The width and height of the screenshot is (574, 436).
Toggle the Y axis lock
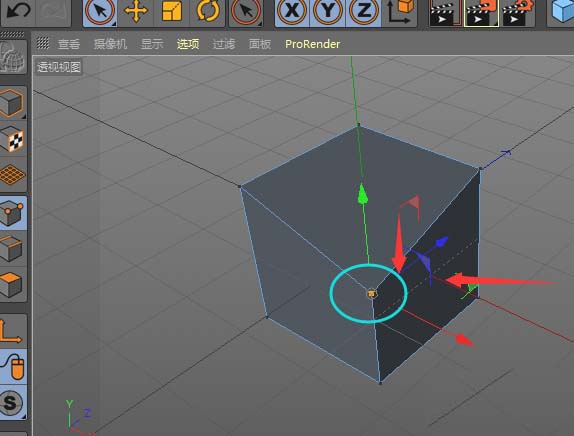tap(328, 12)
